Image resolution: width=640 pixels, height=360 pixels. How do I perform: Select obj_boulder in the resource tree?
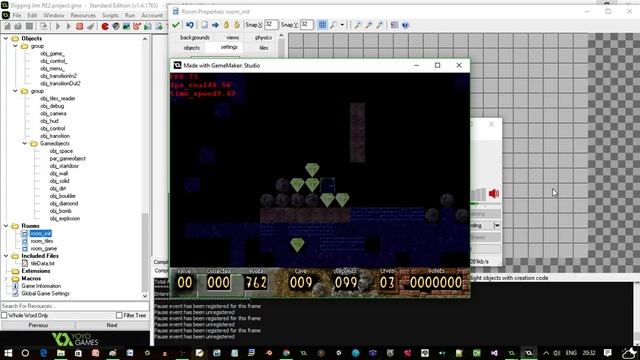pyautogui.click(x=62, y=196)
